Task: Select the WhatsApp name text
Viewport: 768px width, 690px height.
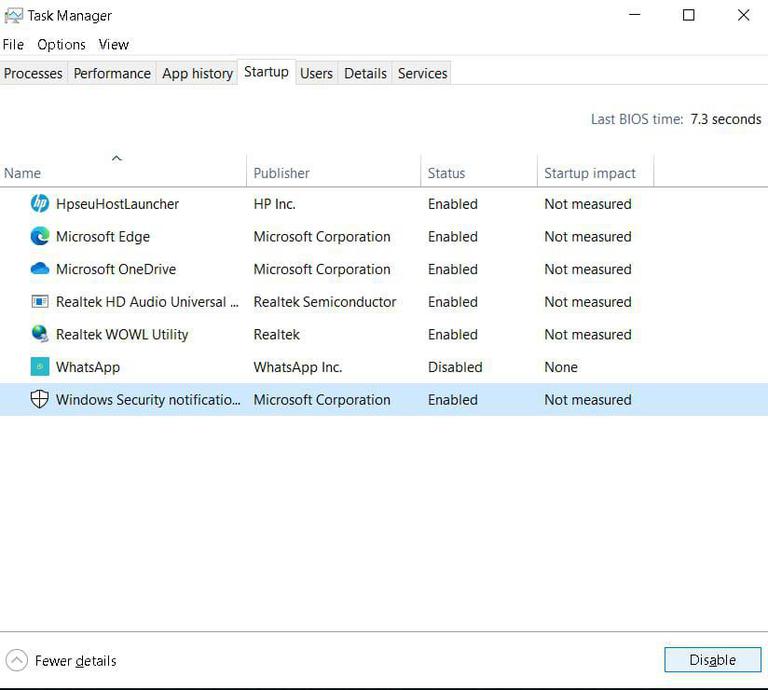Action: [88, 367]
